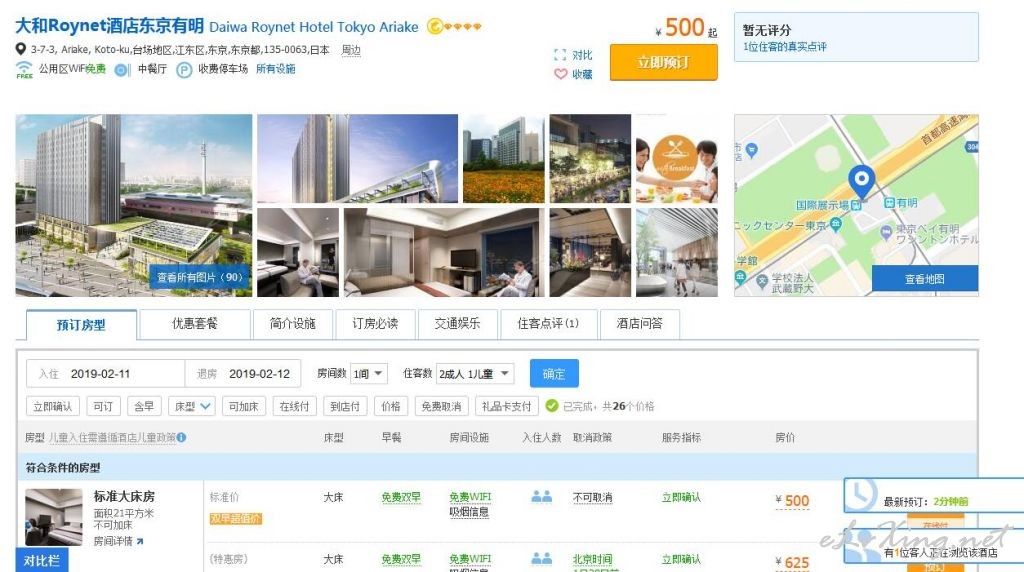This screenshot has width=1024, height=572.
Task: Click the free WiFi icon
Action: pos(24,70)
